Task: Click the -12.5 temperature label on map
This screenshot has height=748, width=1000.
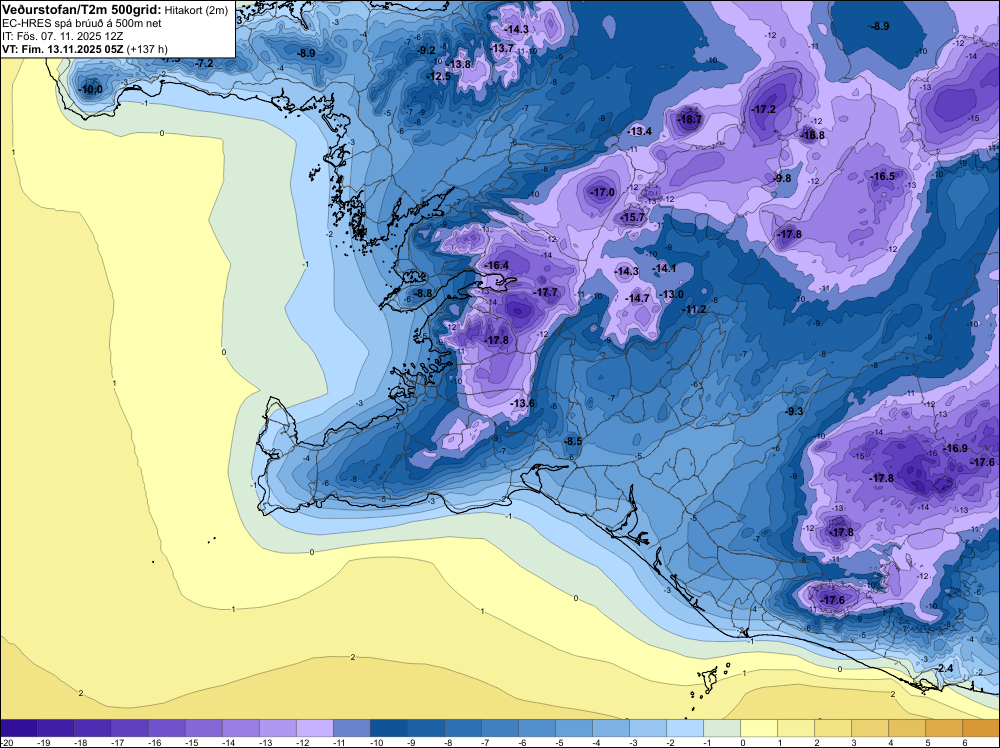Action: click(x=438, y=77)
